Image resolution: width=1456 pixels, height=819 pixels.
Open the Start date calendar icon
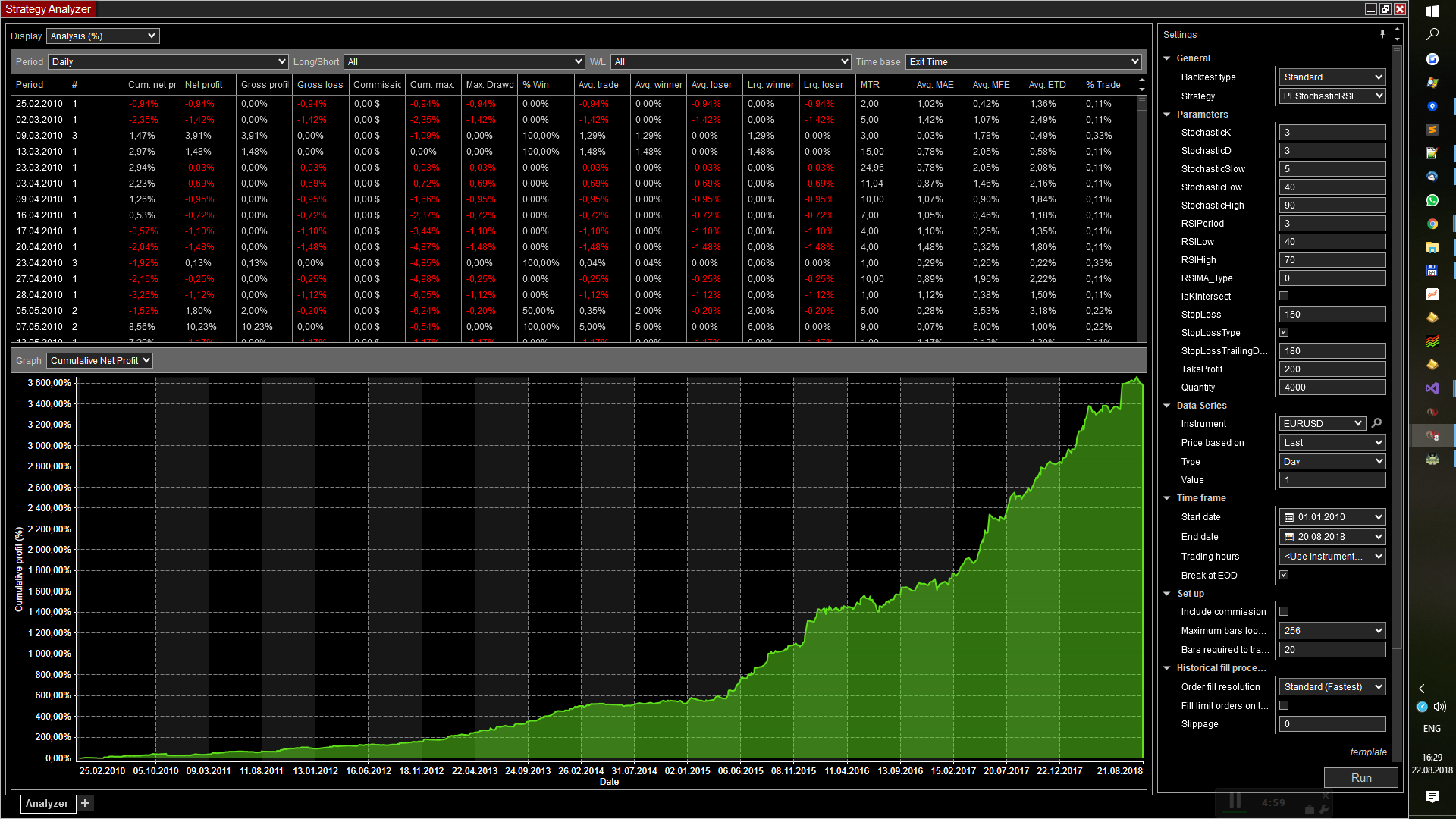pyautogui.click(x=1288, y=517)
